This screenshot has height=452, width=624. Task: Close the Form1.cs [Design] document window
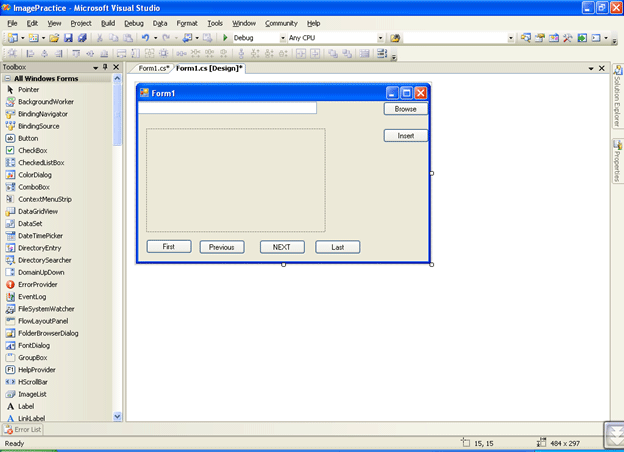602,68
